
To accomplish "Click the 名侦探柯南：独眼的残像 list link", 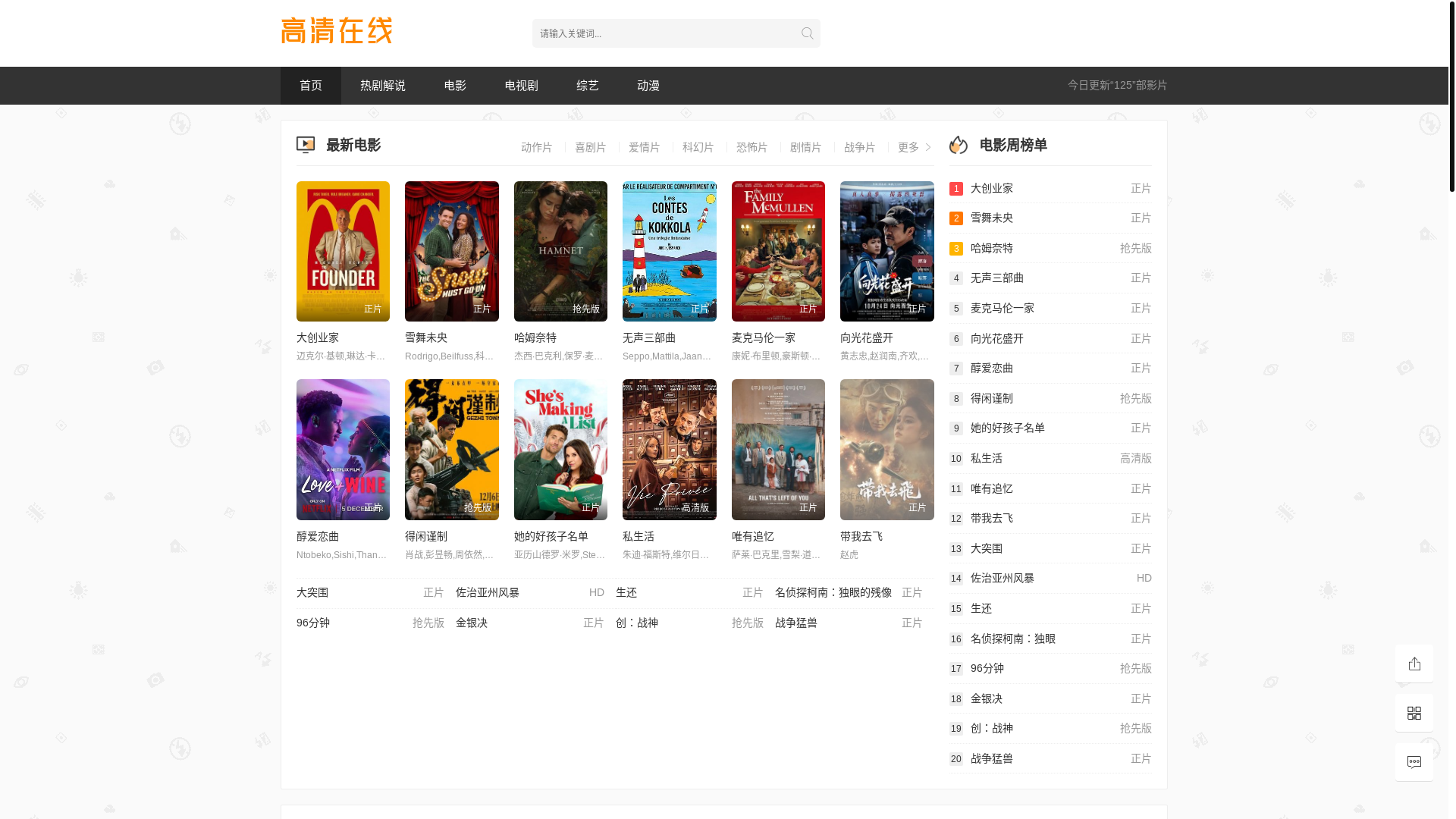I will pyautogui.click(x=833, y=592).
